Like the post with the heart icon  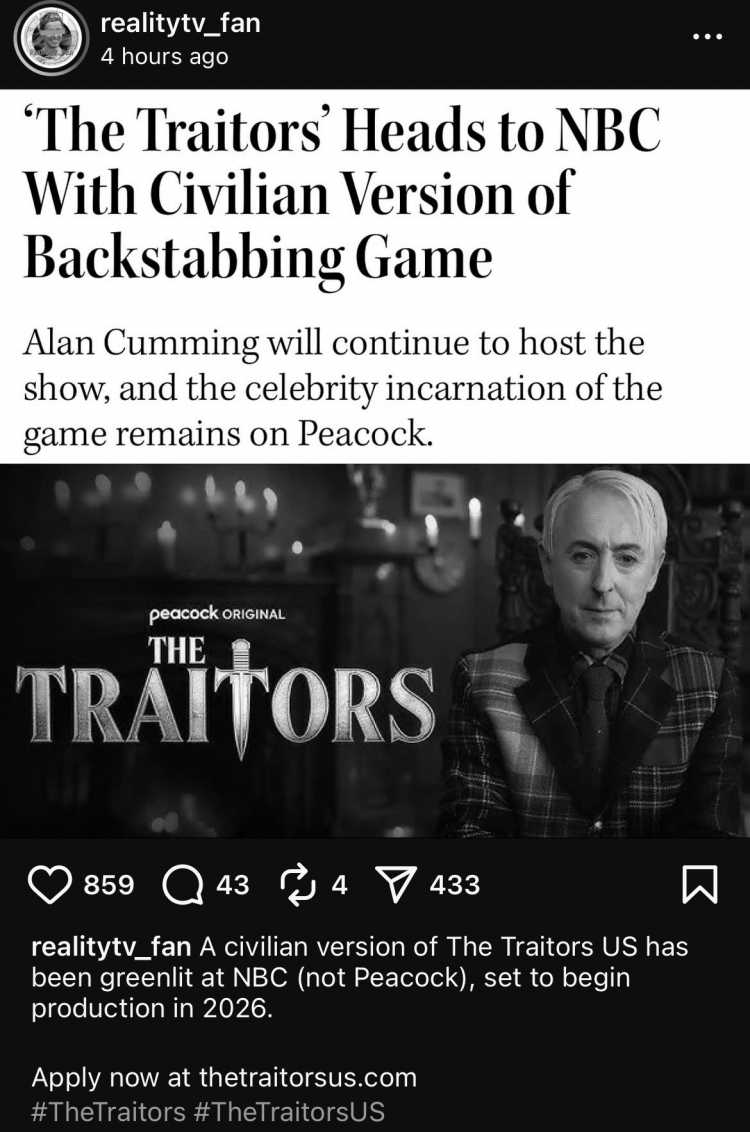[50, 885]
